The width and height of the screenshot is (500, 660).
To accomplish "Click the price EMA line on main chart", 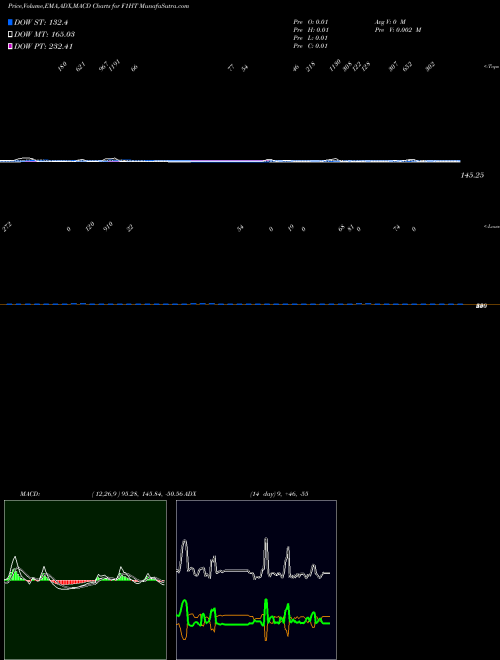I will click(x=230, y=160).
